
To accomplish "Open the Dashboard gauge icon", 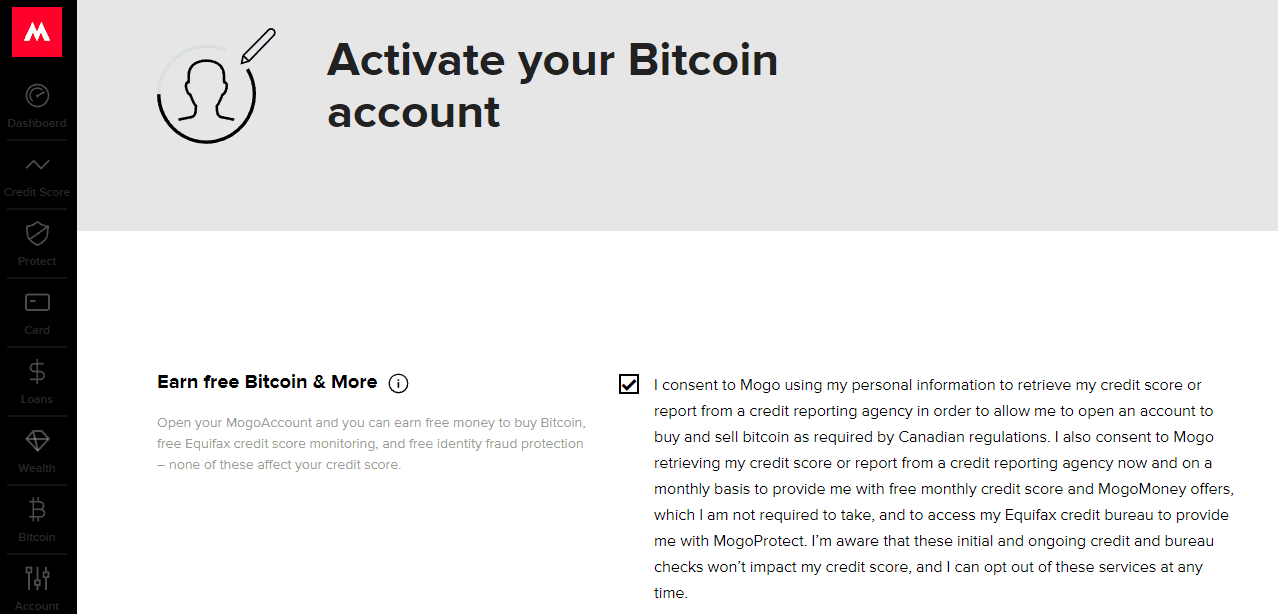I will pos(37,96).
